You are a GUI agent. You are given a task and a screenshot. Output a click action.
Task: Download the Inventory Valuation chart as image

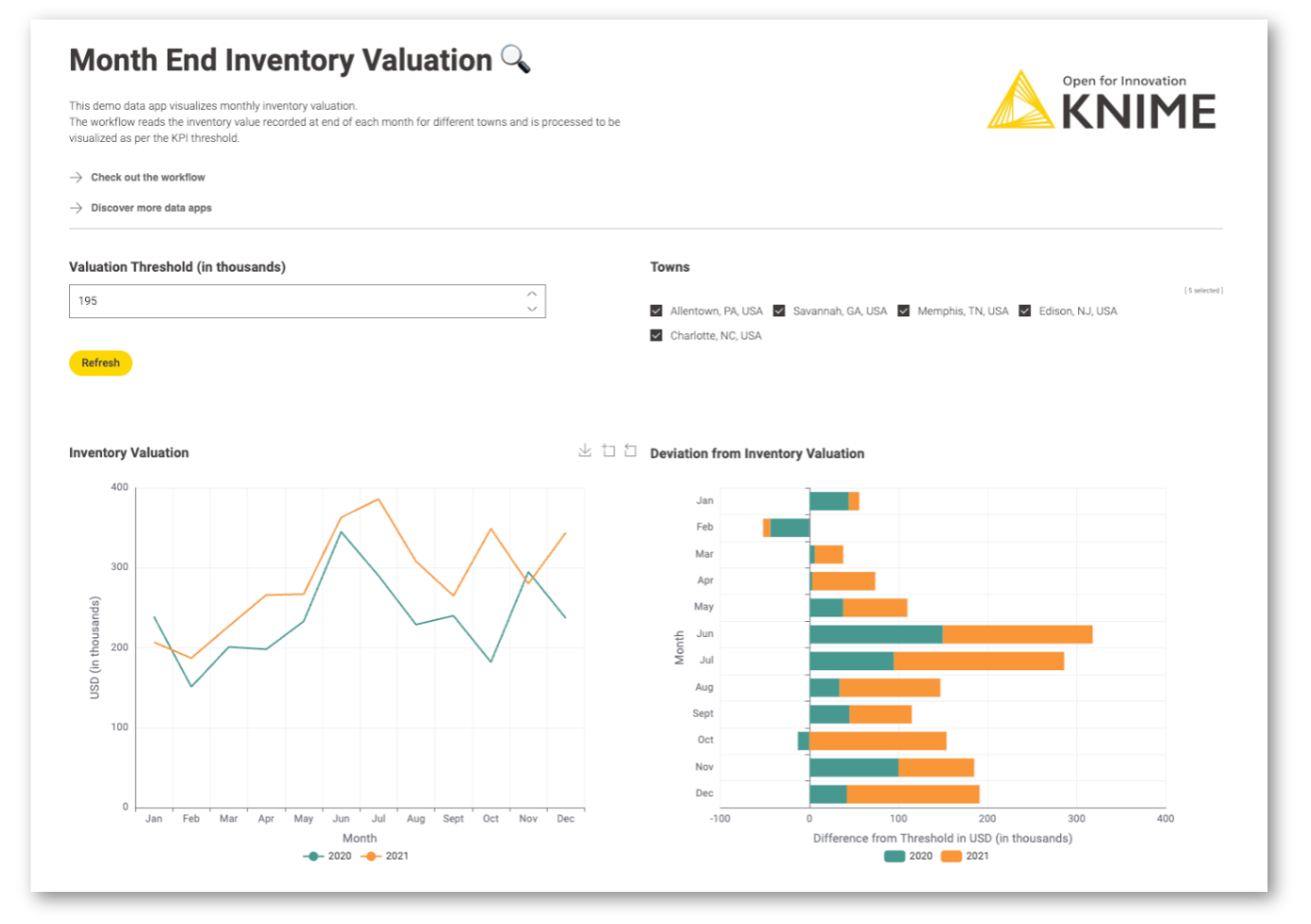(x=585, y=451)
